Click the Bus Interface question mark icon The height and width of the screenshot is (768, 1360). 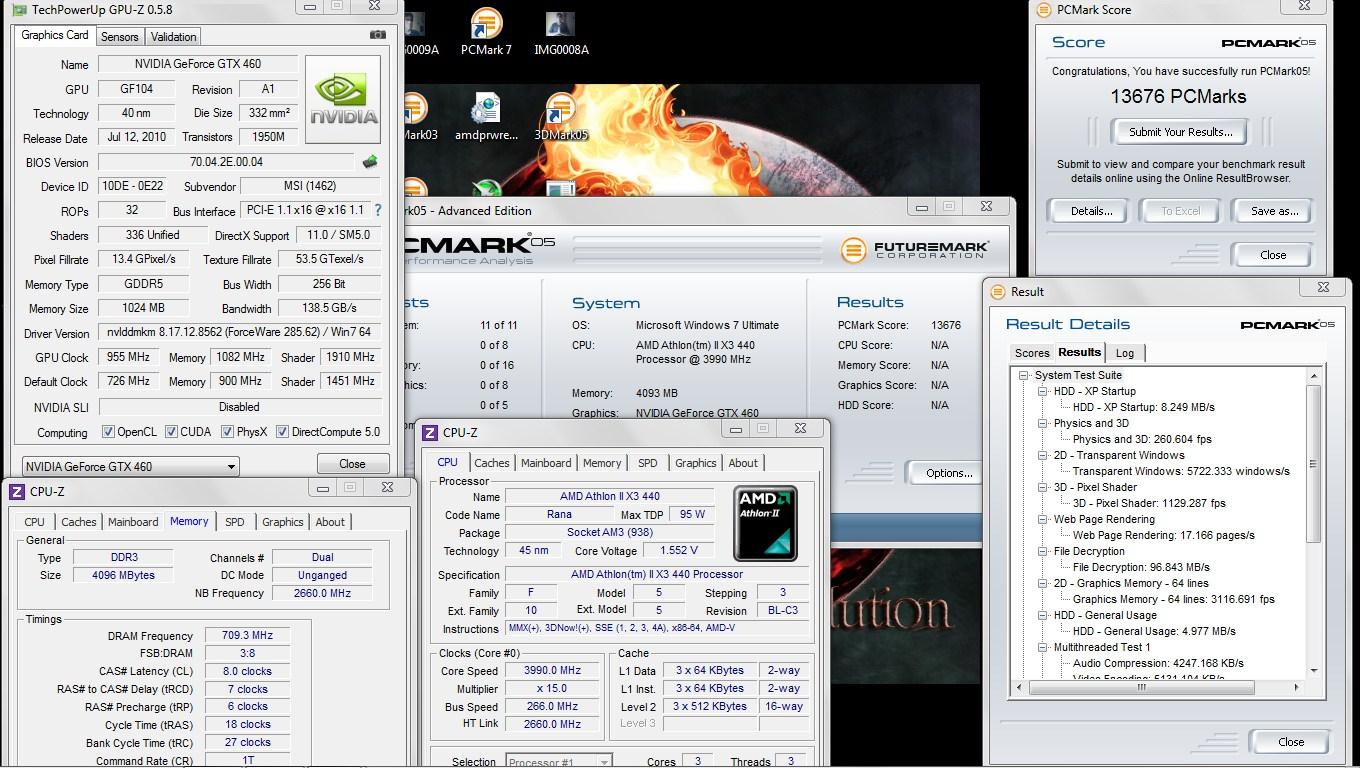click(x=378, y=210)
